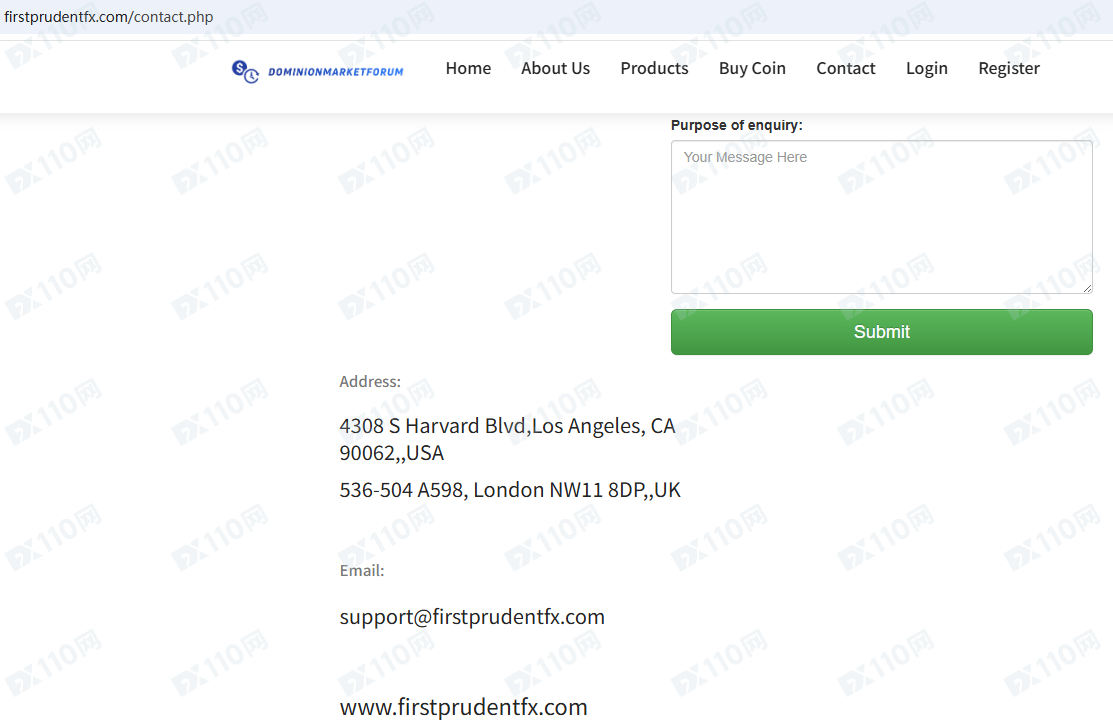The image size is (1113, 723).
Task: Click the Address heading label
Action: tap(370, 382)
